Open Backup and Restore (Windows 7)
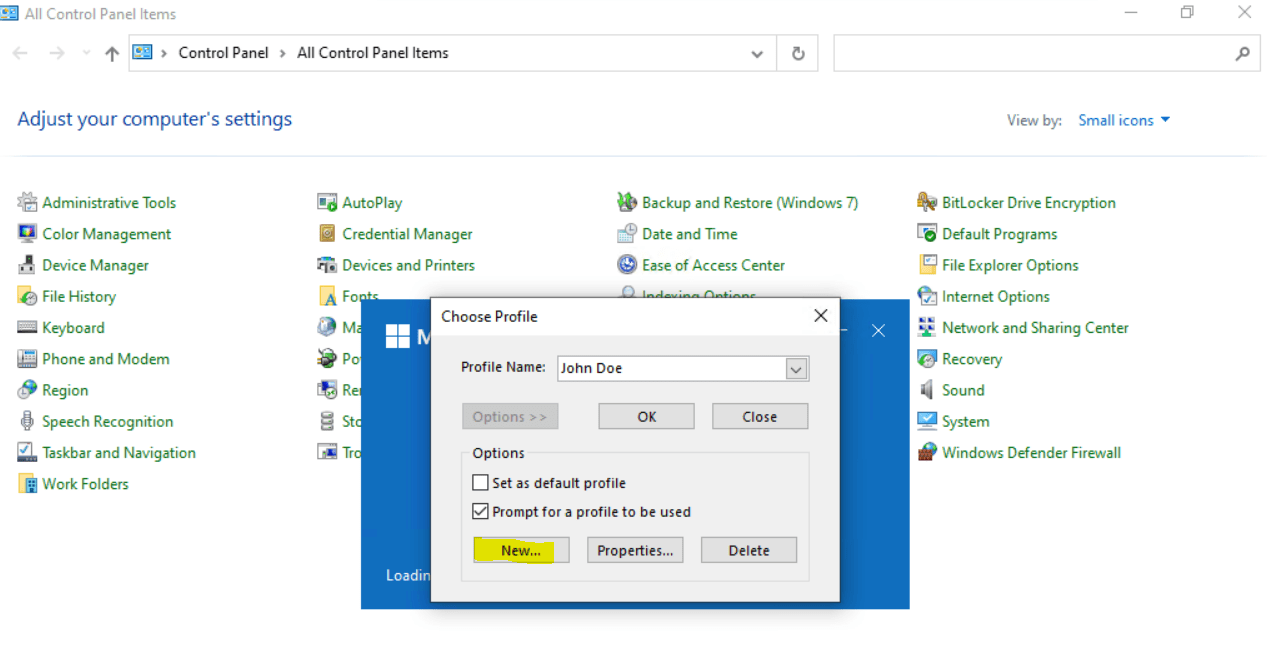The height and width of the screenshot is (653, 1267). (750, 202)
